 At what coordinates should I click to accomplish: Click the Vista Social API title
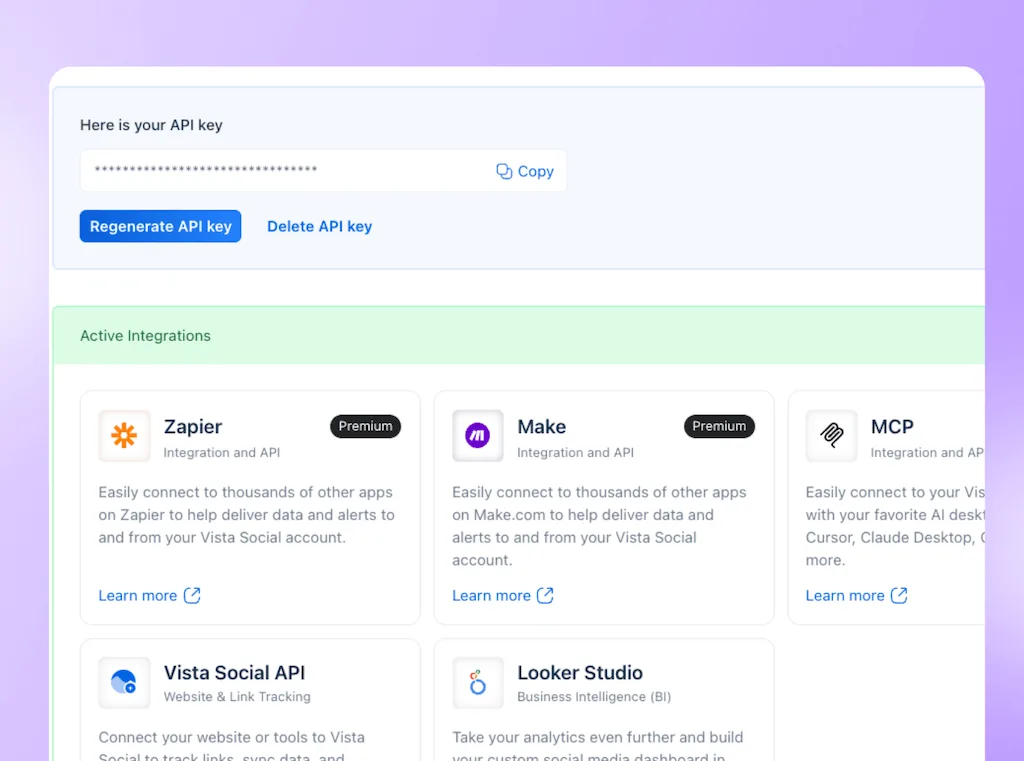tap(234, 673)
